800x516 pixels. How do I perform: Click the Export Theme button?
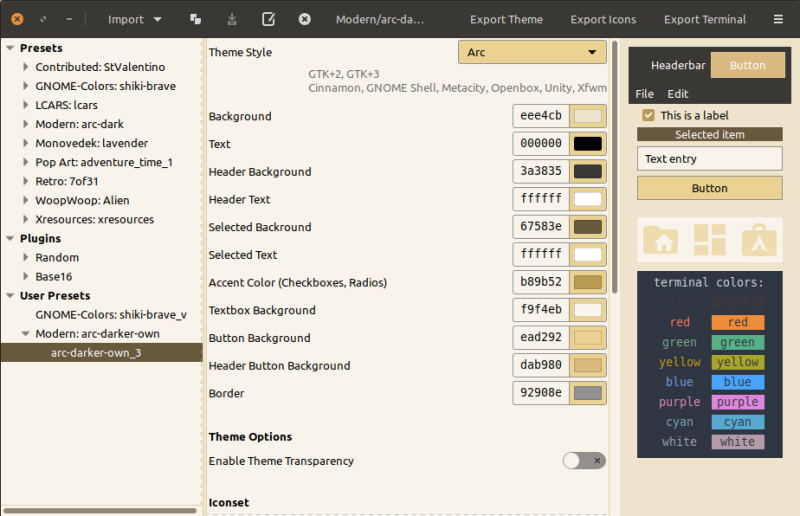[x=506, y=19]
